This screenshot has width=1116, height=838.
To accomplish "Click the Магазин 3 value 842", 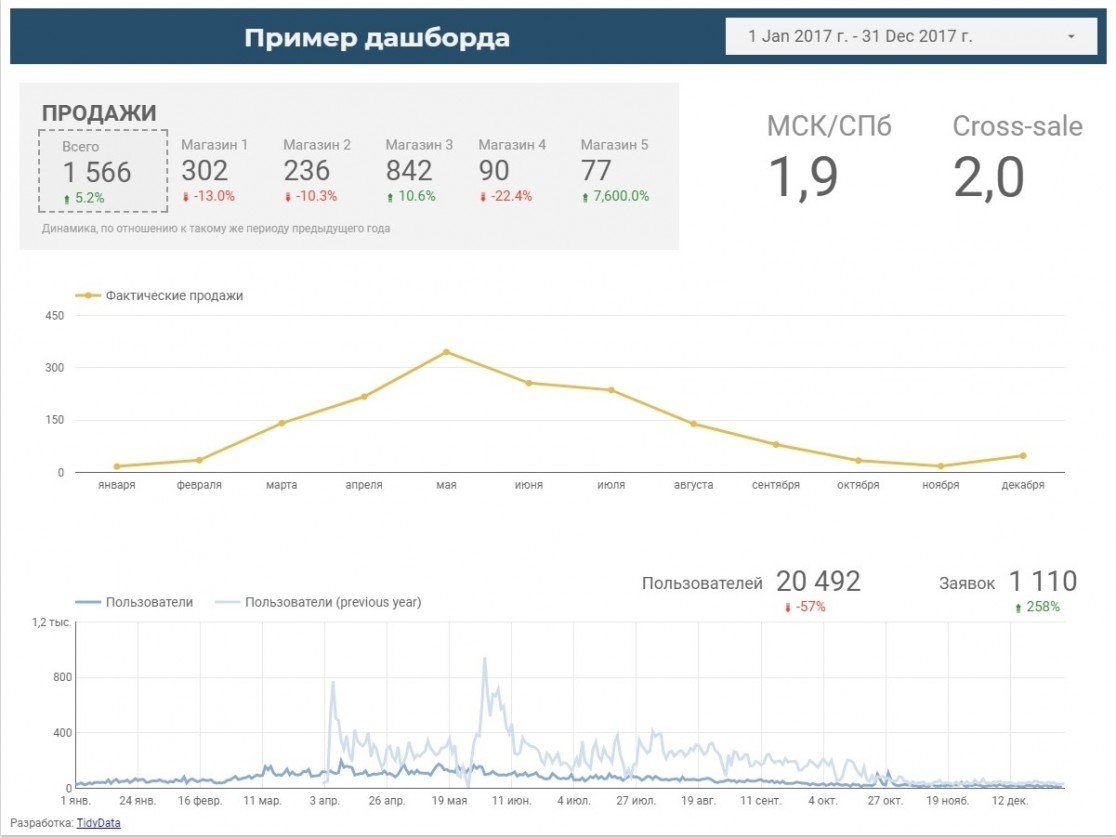I will [x=409, y=171].
